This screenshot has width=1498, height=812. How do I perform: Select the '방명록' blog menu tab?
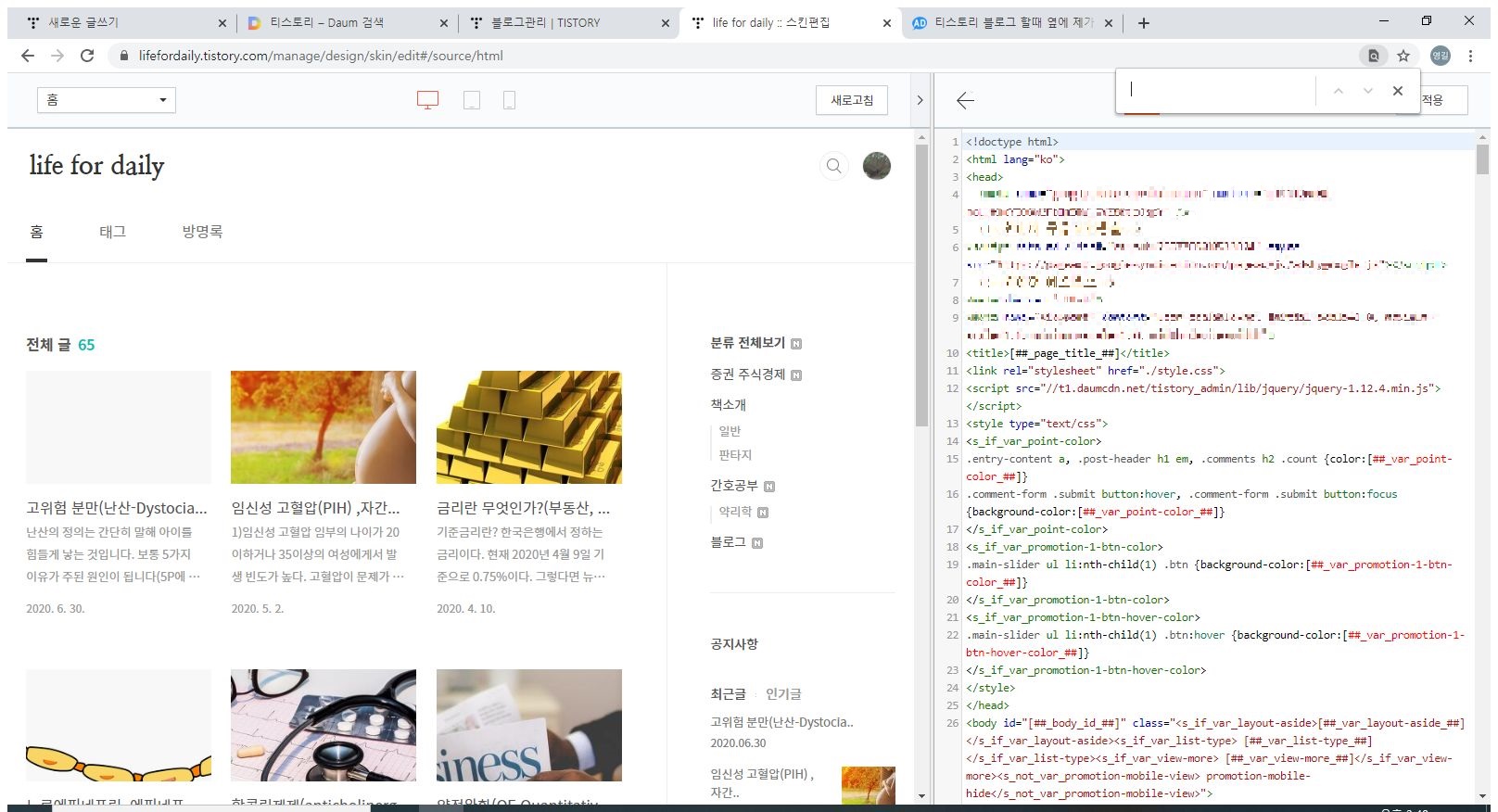click(202, 232)
